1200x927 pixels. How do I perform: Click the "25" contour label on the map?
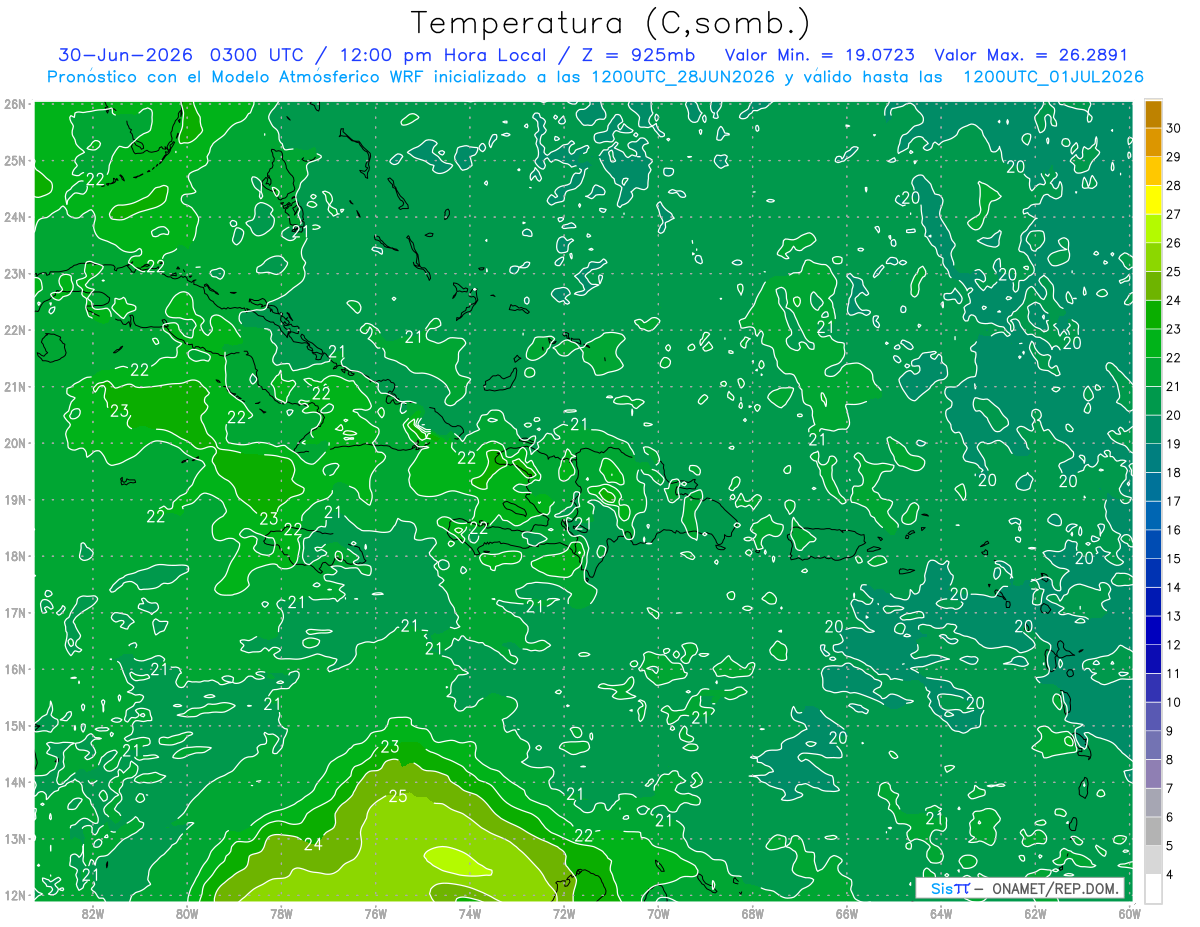click(x=398, y=796)
